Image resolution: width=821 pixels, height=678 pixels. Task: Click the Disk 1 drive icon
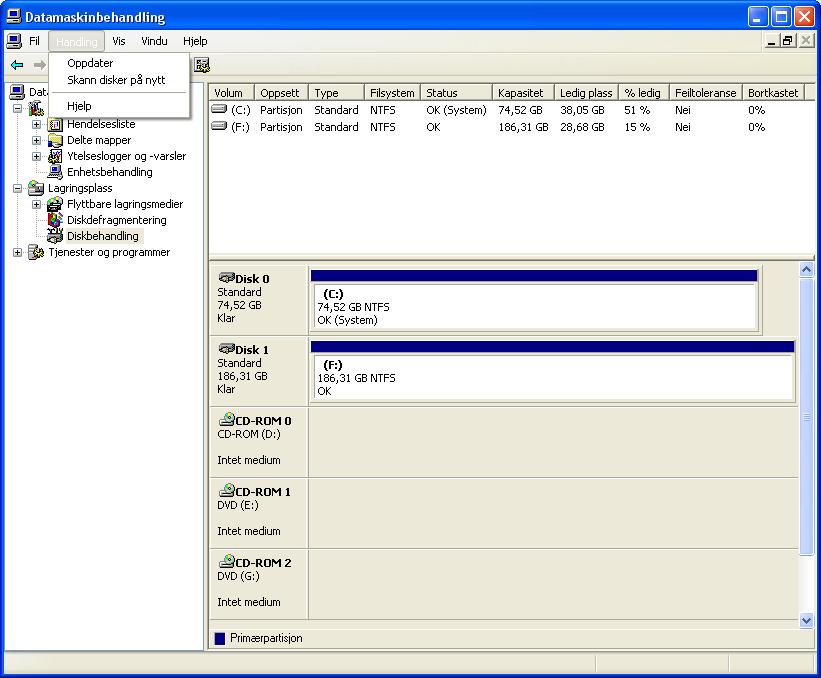click(226, 349)
